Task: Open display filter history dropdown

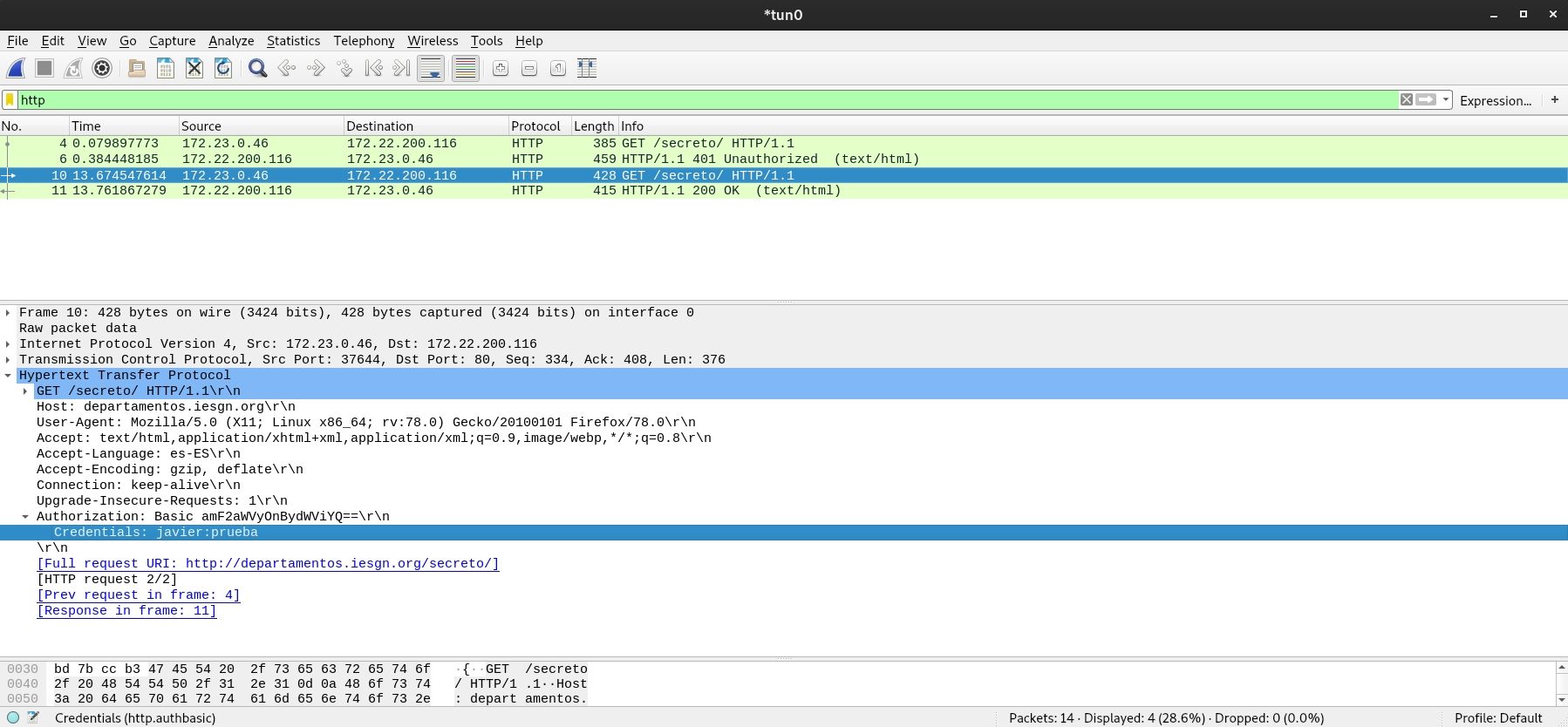Action: [x=1446, y=99]
